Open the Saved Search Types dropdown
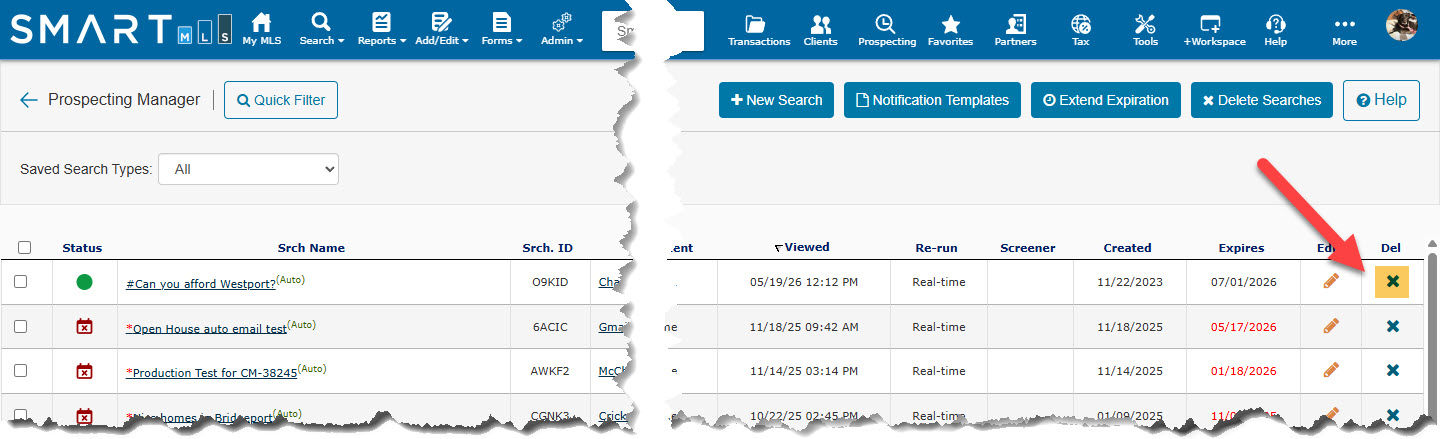1440x439 pixels. (249, 169)
